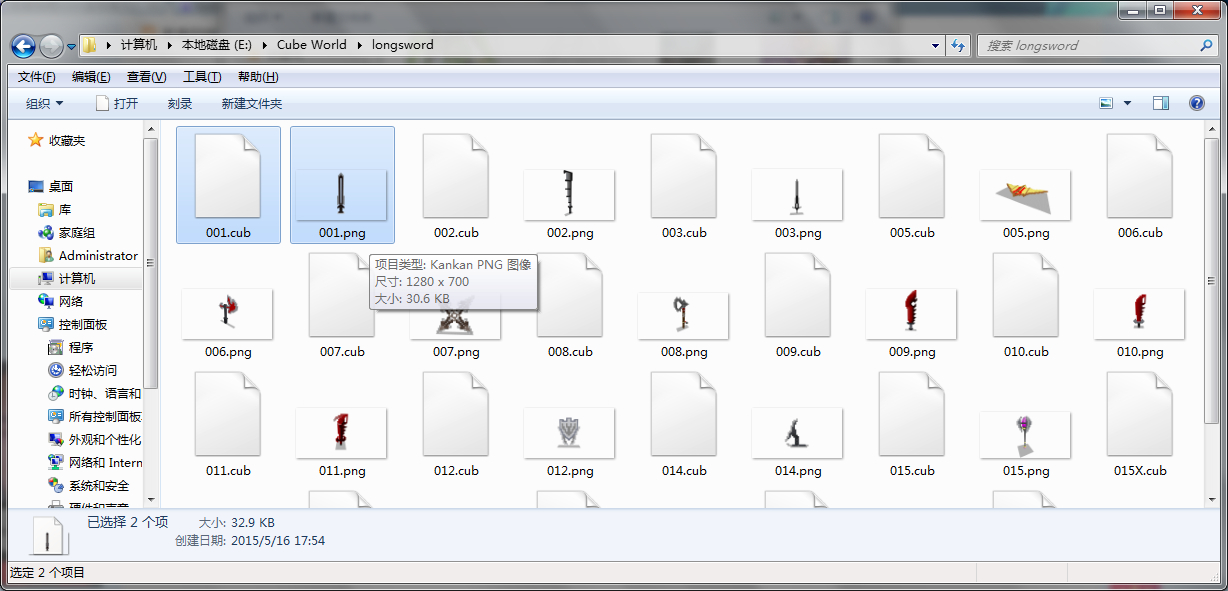The height and width of the screenshot is (591, 1228).
Task: Select the 015X.cub file icon
Action: 1140,414
